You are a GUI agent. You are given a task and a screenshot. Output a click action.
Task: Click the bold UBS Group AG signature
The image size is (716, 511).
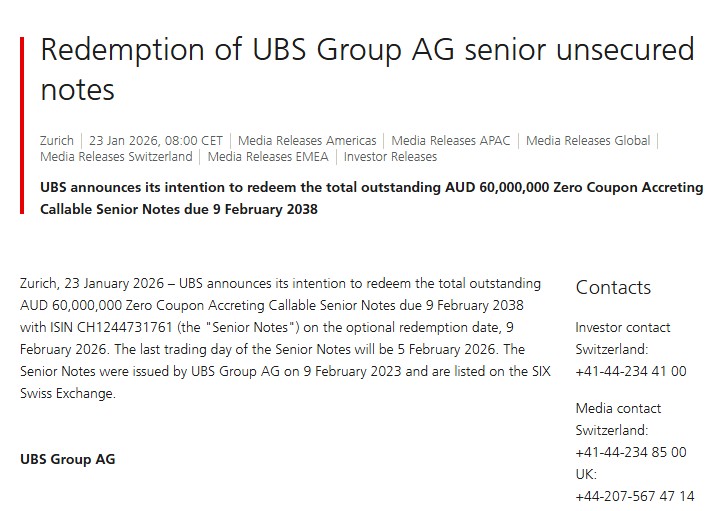[x=68, y=460]
